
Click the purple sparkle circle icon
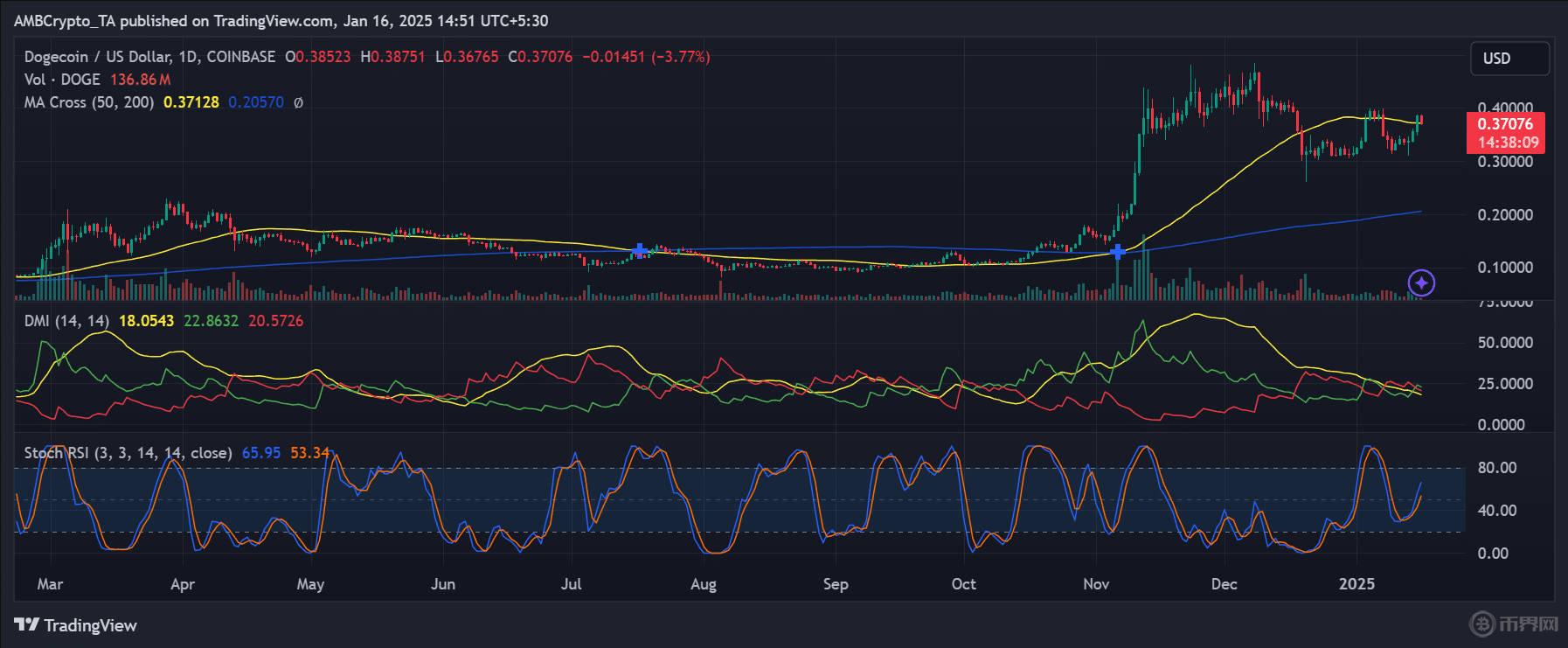pos(1421,282)
